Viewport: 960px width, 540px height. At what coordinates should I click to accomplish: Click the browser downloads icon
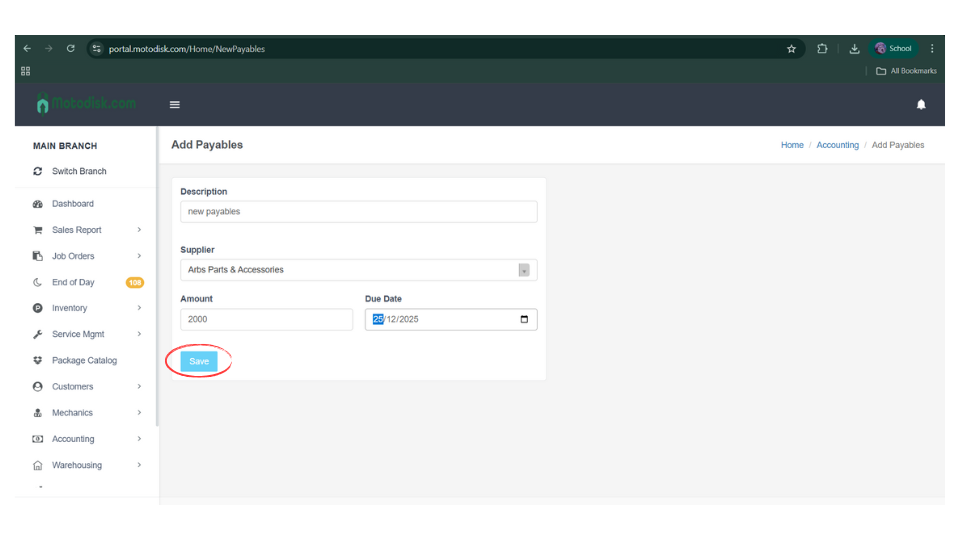pyautogui.click(x=854, y=48)
